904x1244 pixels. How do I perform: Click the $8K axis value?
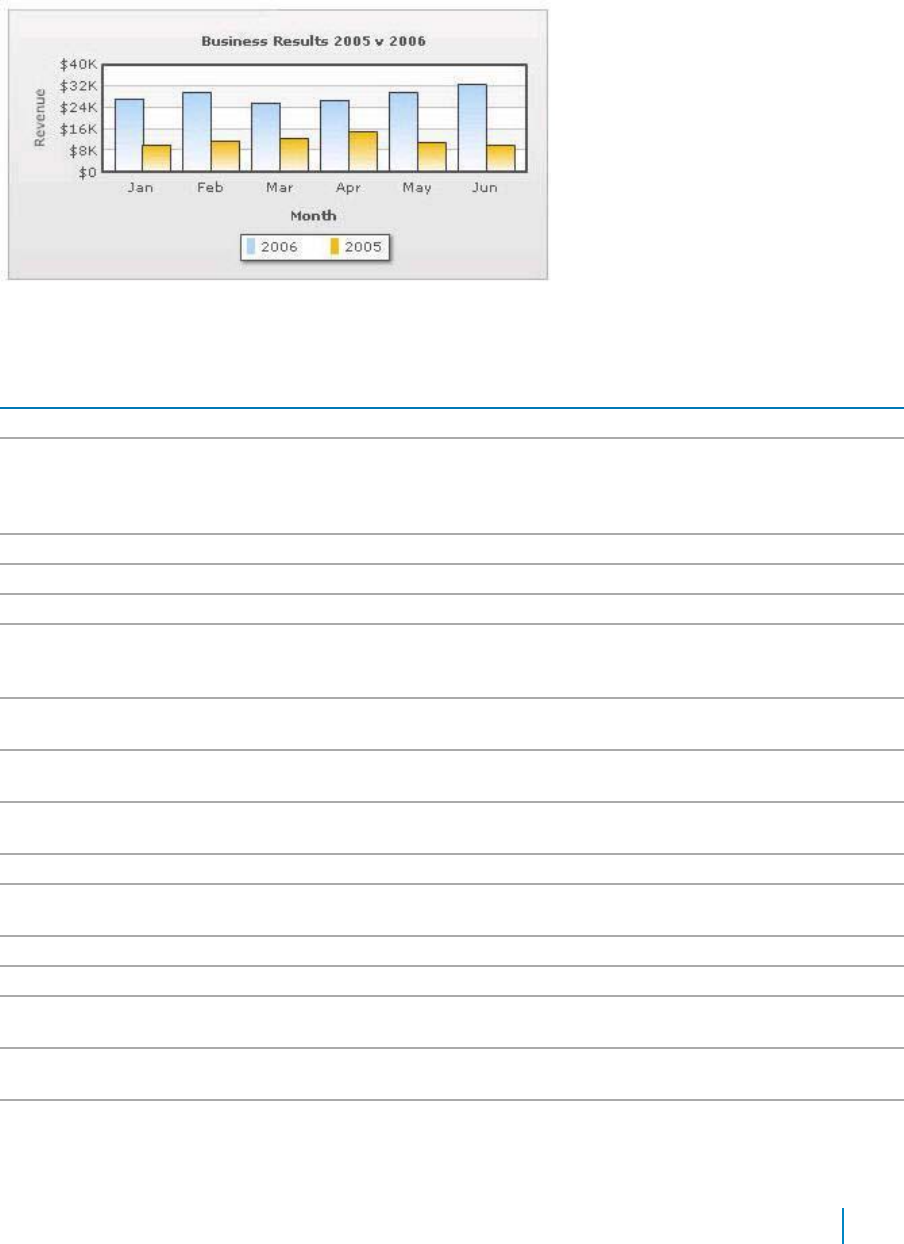click(82, 150)
